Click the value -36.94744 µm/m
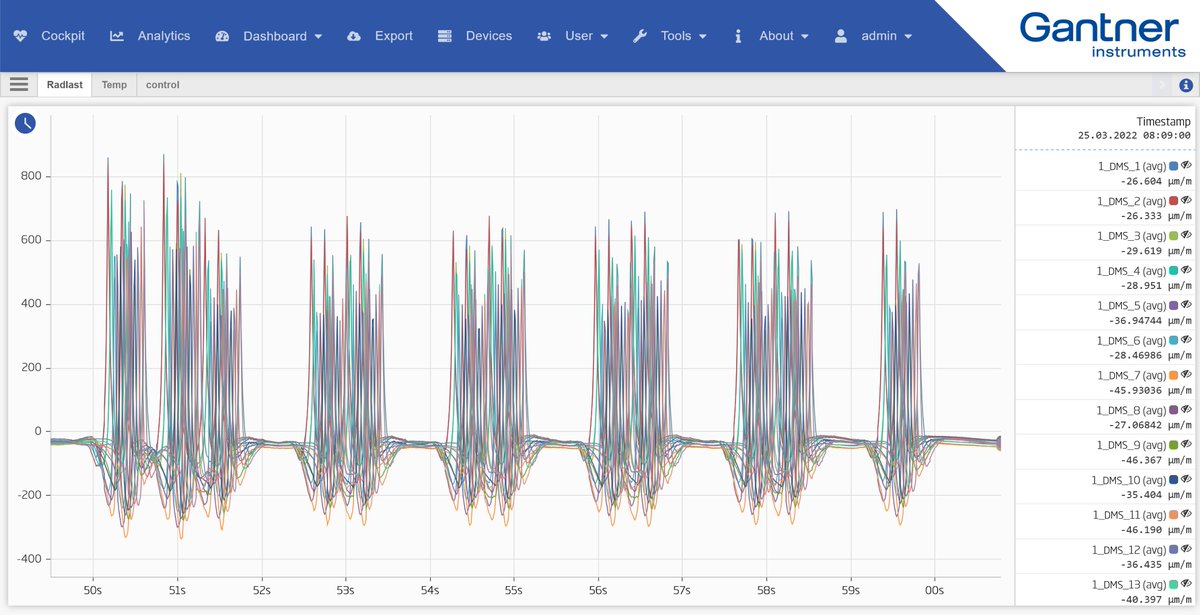This screenshot has width=1200, height=615. 1149,321
